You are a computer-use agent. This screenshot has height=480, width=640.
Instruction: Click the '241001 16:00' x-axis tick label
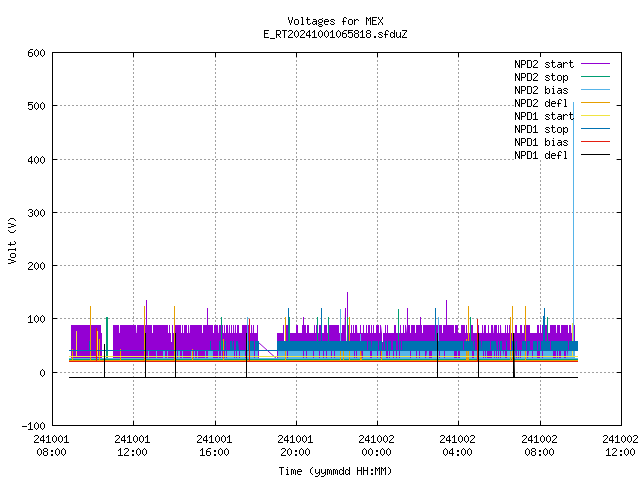tap(214, 446)
